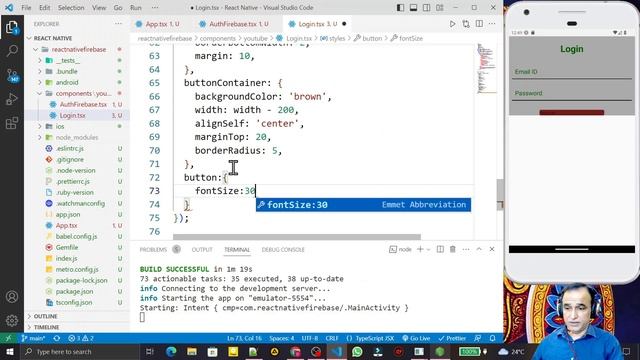Open the Search view in activity bar
640x360 pixels.
coord(12,51)
